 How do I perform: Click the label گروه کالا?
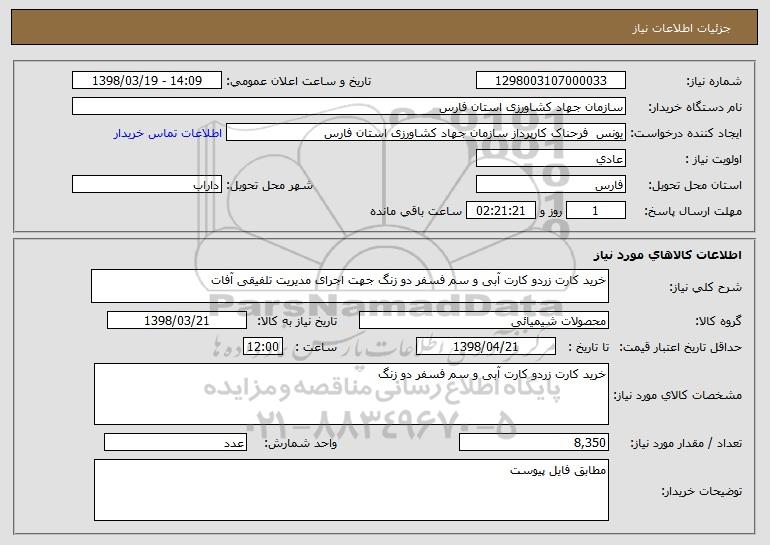[x=718, y=321]
